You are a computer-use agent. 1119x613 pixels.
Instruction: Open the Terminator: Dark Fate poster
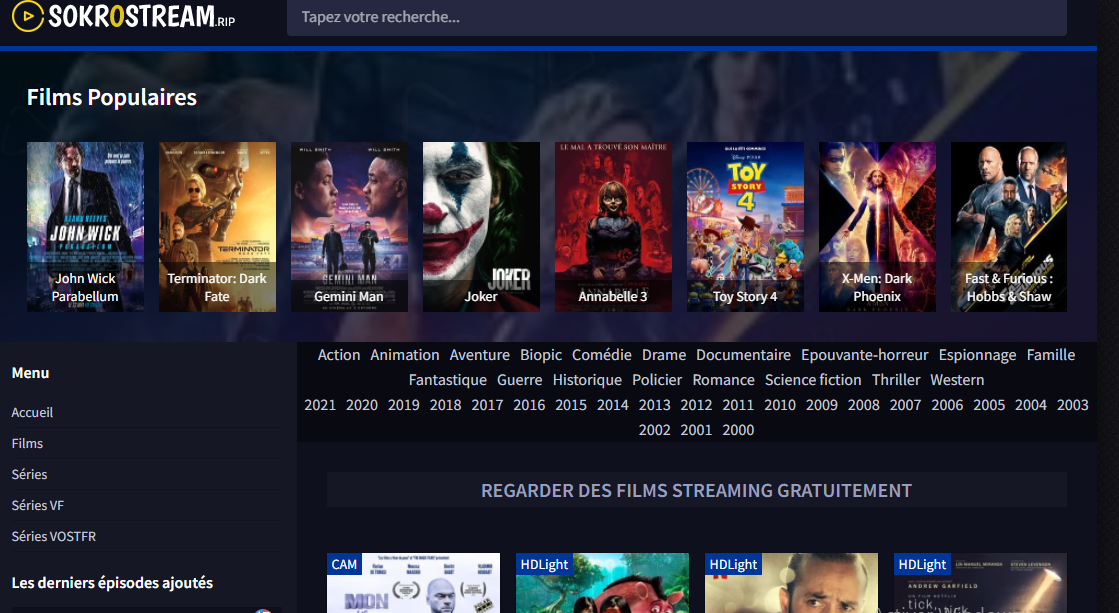click(x=217, y=226)
